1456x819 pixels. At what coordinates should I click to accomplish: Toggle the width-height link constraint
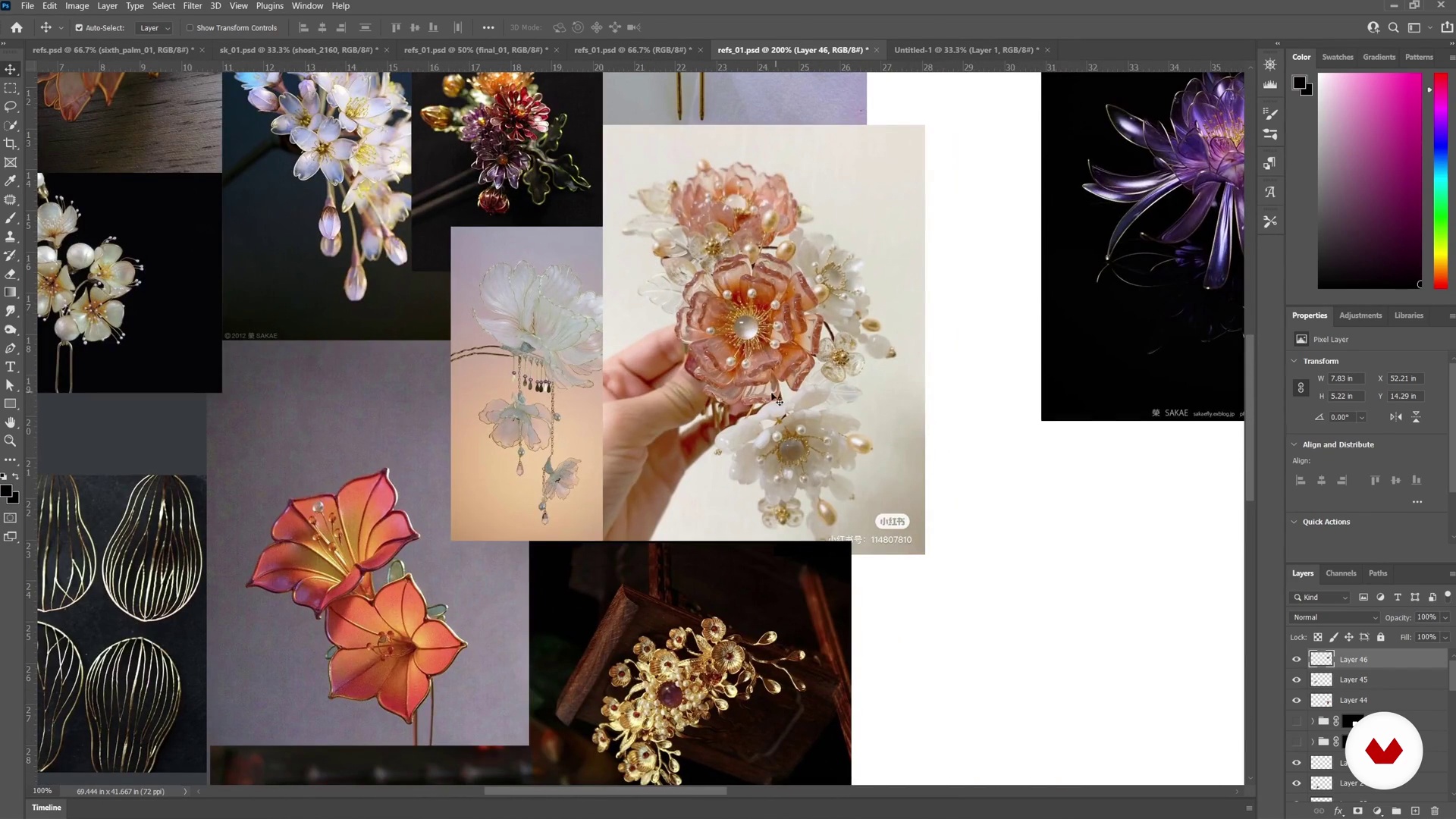[1301, 388]
